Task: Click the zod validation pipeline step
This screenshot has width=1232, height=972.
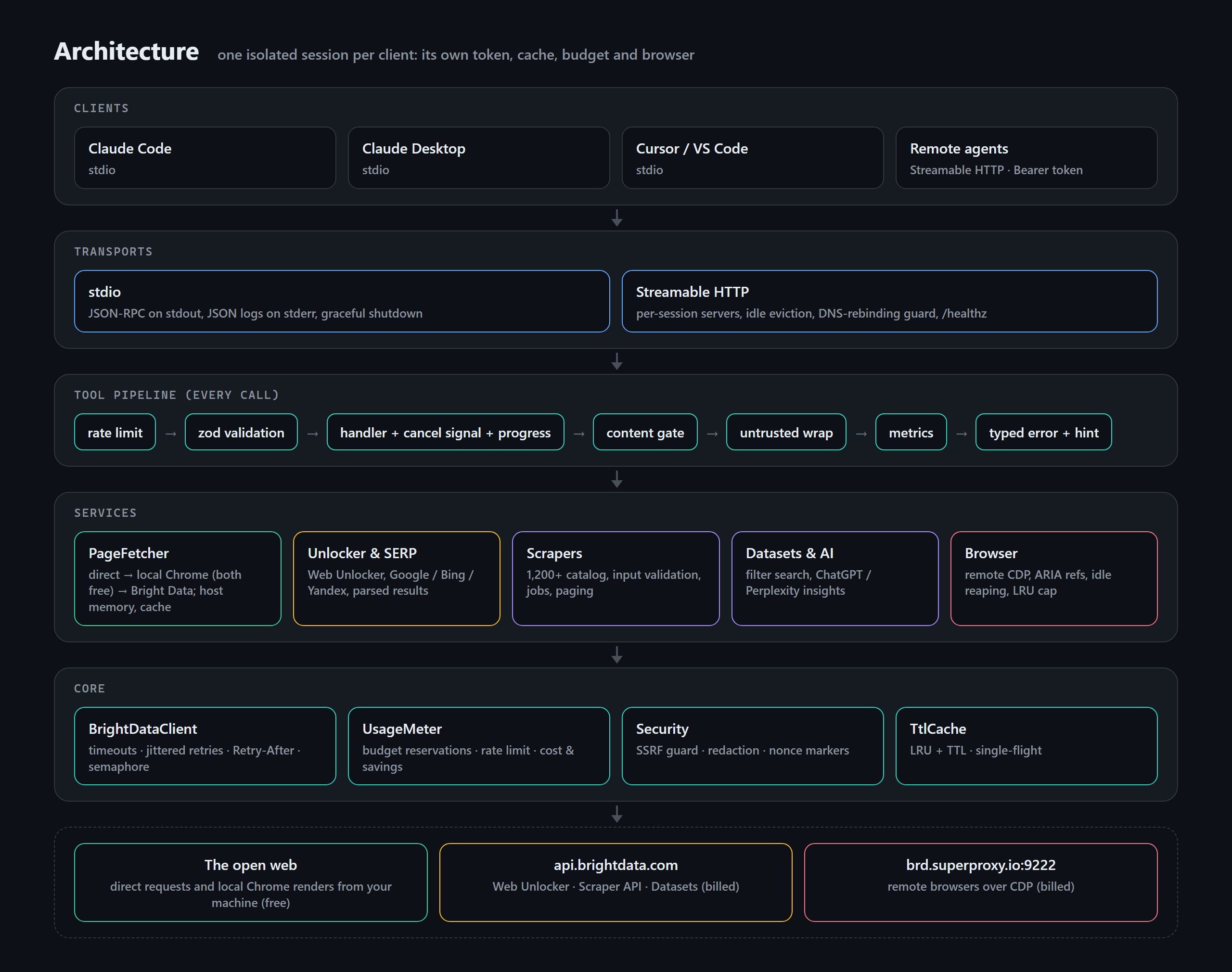Action: point(241,432)
